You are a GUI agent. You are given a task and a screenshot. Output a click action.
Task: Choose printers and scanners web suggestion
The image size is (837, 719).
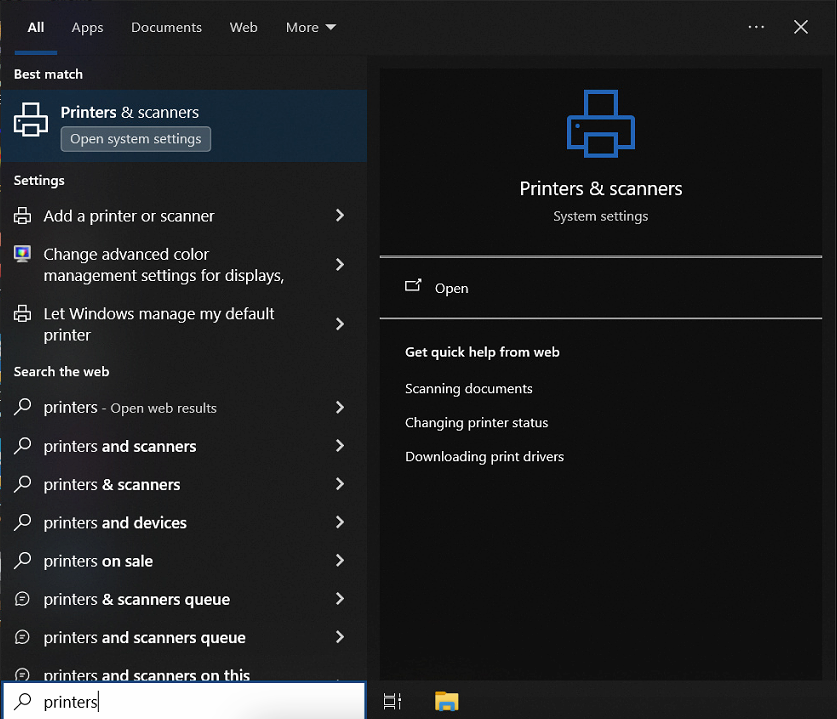[x=120, y=446]
